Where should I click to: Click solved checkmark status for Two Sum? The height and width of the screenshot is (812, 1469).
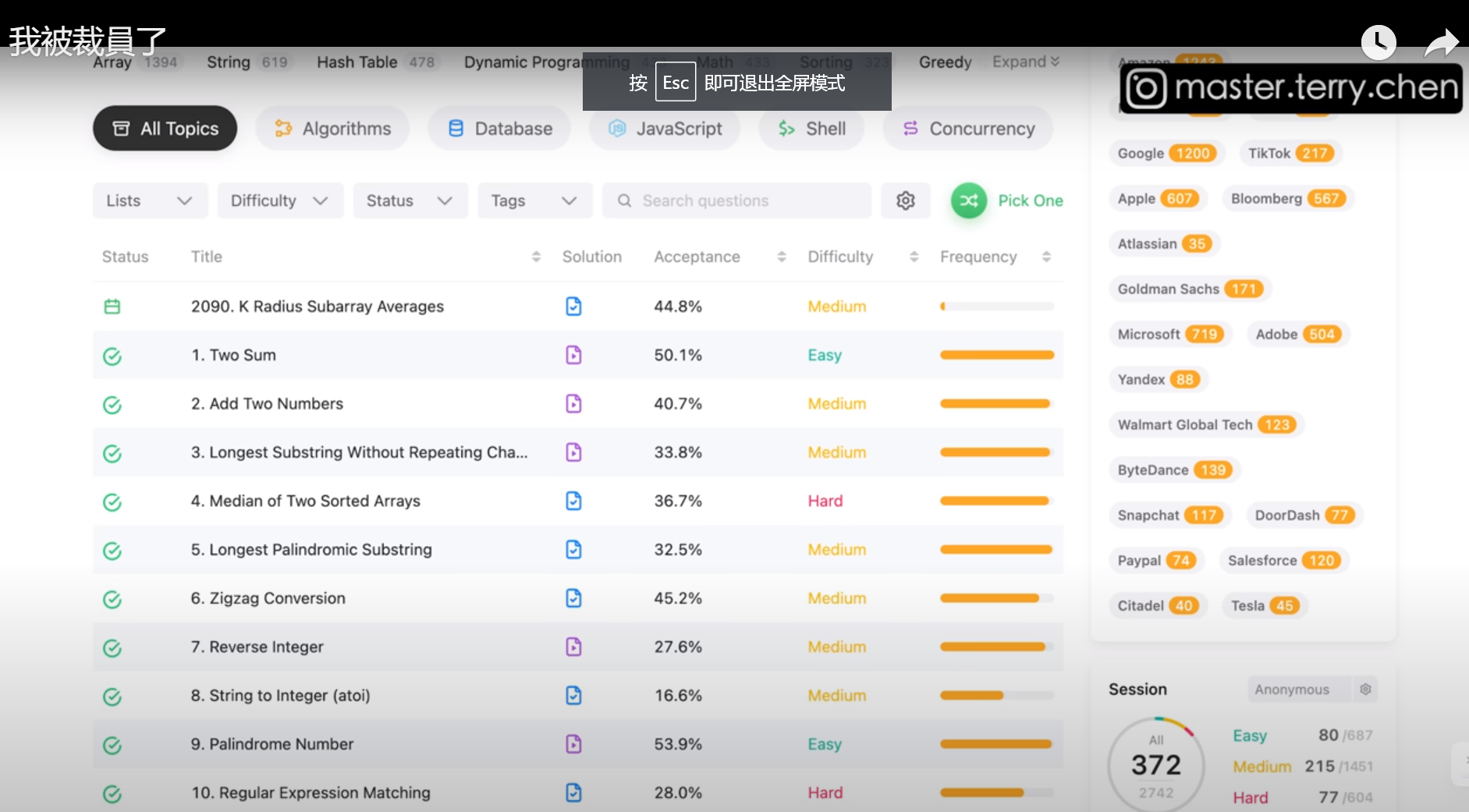[x=112, y=356]
